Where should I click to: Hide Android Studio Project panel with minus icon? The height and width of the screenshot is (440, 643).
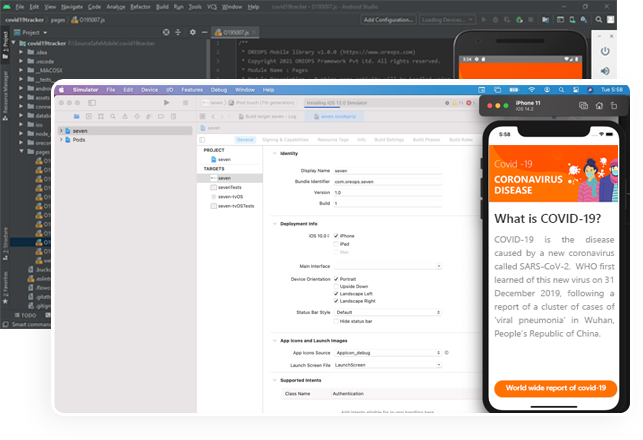pos(204,32)
